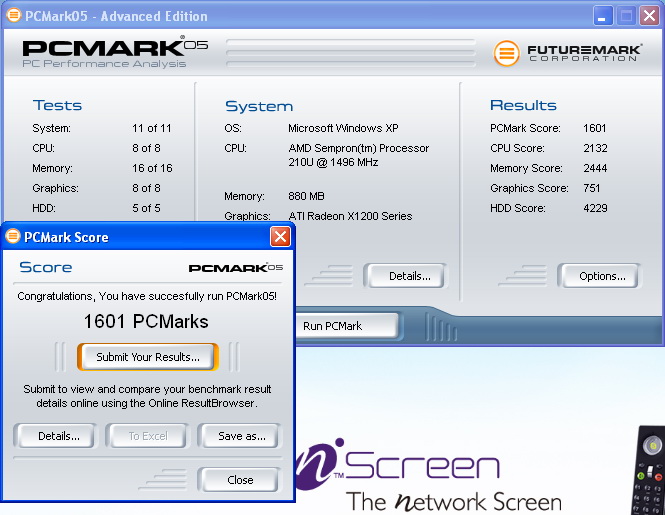Click the disabled maximize button of PCMark05
This screenshot has height=515, width=665.
626,16
